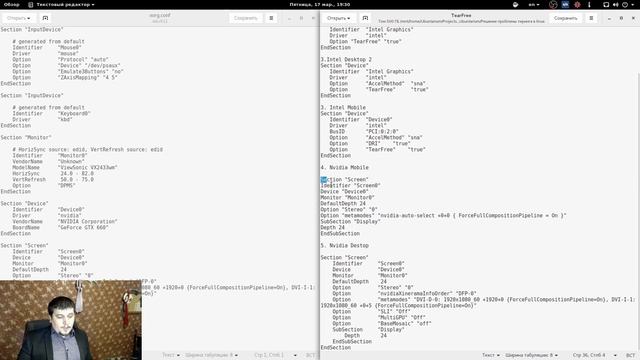640x360 pixels.
Task: Click the blue tray icon in top bar
Action: click(x=565, y=4)
